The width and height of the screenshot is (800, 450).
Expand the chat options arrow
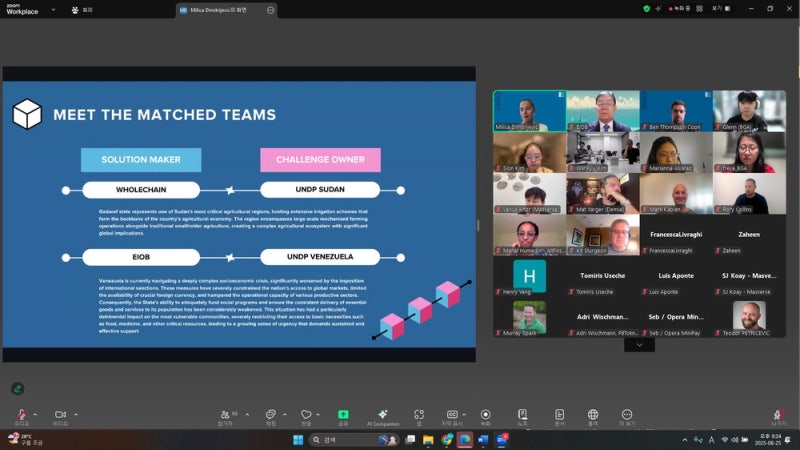(285, 414)
